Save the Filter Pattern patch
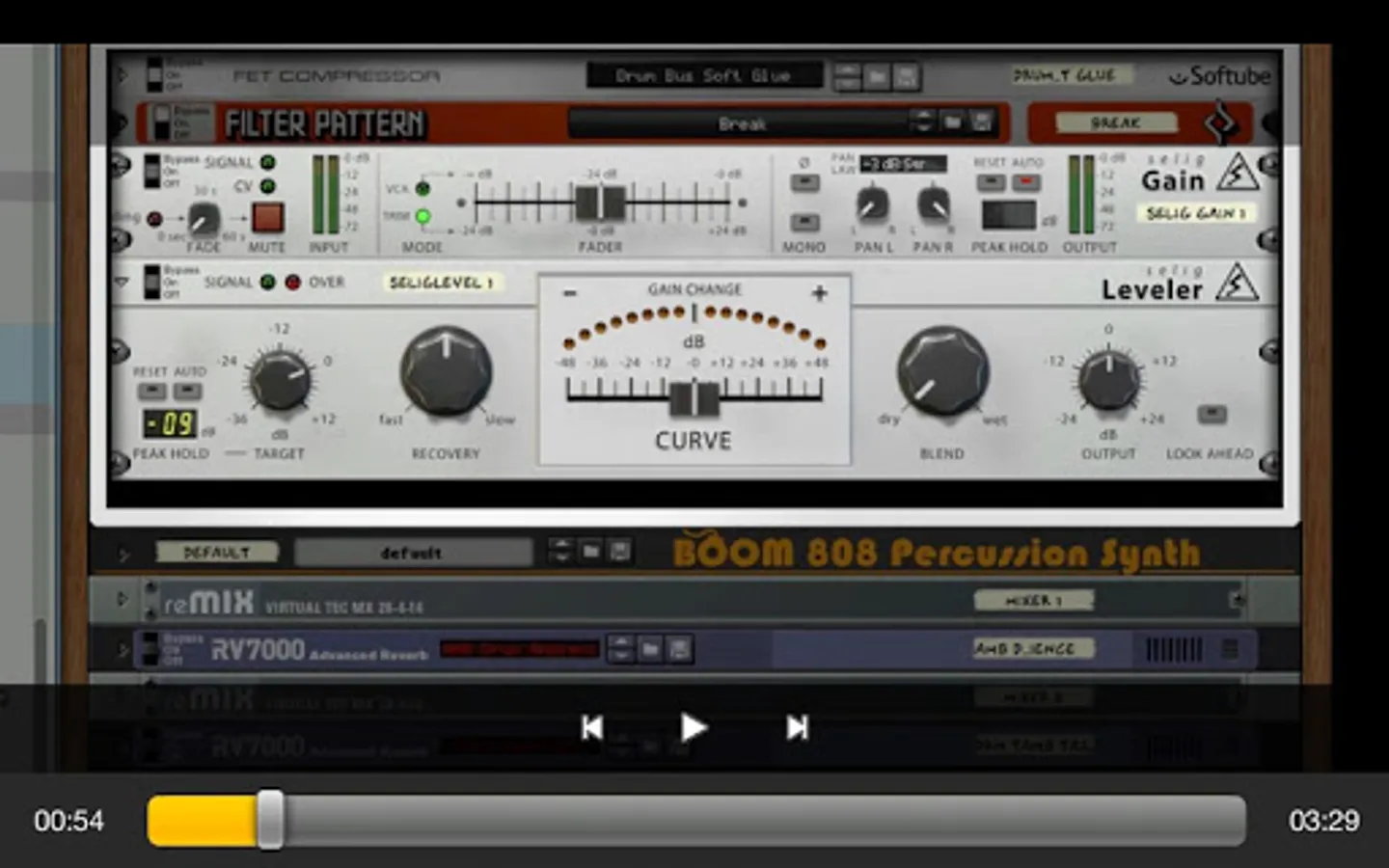1389x868 pixels. (x=982, y=122)
